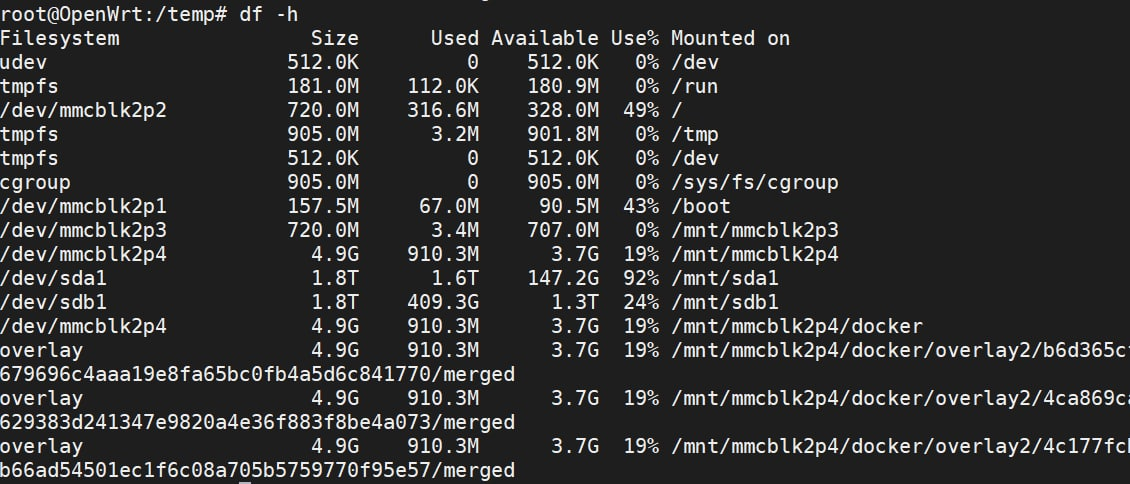The height and width of the screenshot is (484, 1130).
Task: Click the /boot mount point
Action: [x=700, y=207]
